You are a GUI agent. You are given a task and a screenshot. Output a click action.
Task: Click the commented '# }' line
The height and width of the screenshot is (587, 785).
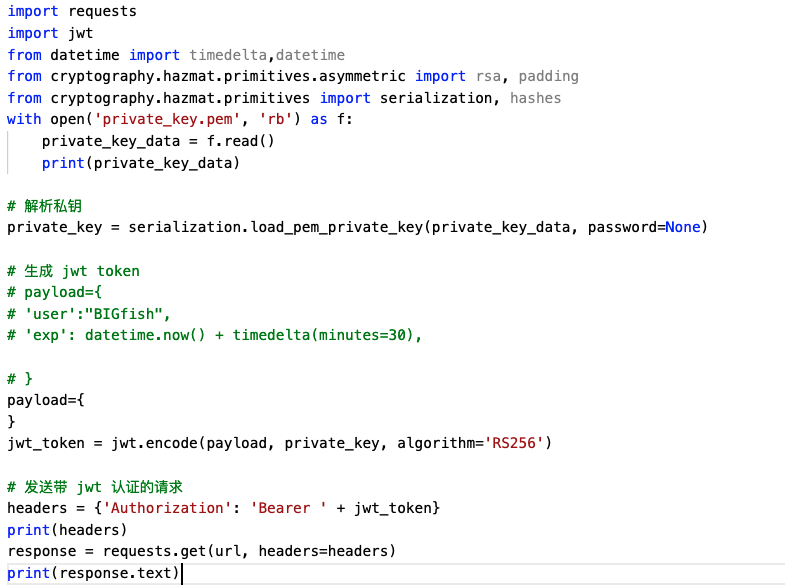click(20, 378)
